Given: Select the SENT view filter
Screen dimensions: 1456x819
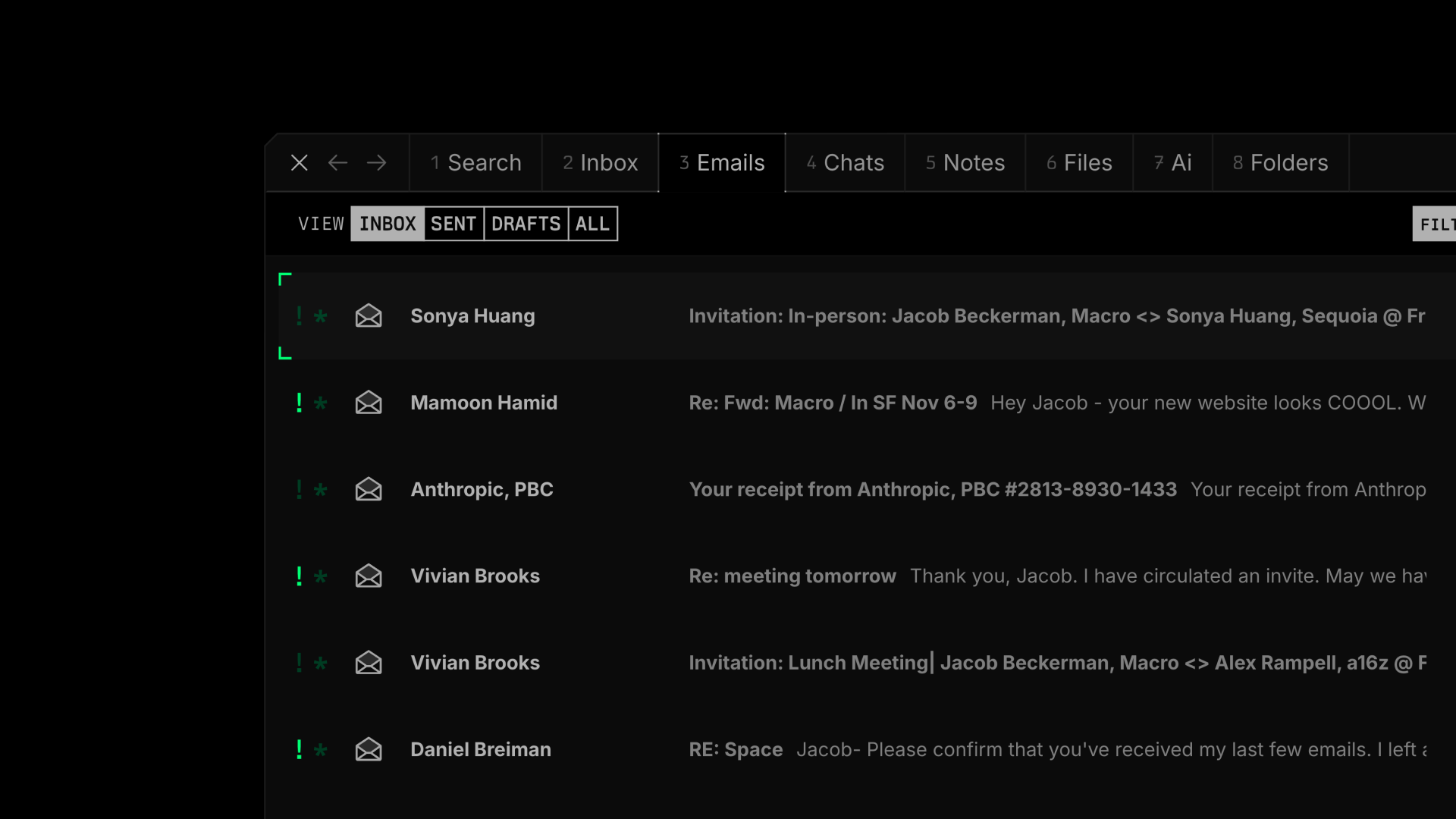Looking at the screenshot, I should click(453, 224).
